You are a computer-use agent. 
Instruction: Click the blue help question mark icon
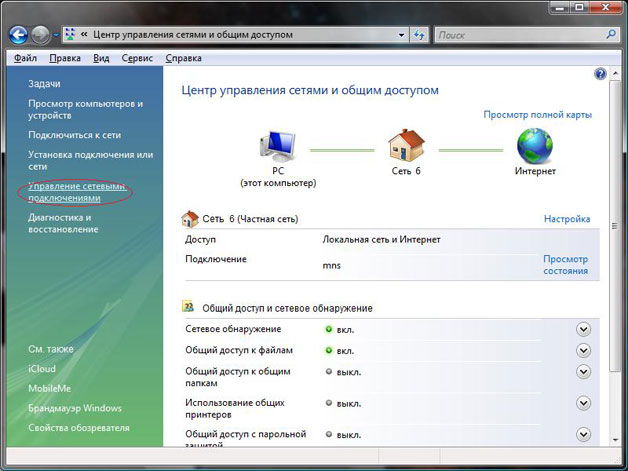point(599,75)
